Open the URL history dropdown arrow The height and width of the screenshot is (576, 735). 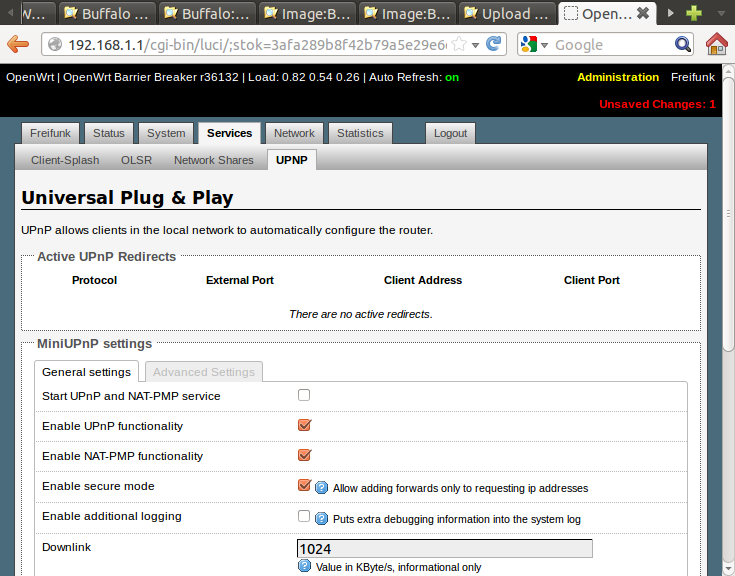coord(475,44)
